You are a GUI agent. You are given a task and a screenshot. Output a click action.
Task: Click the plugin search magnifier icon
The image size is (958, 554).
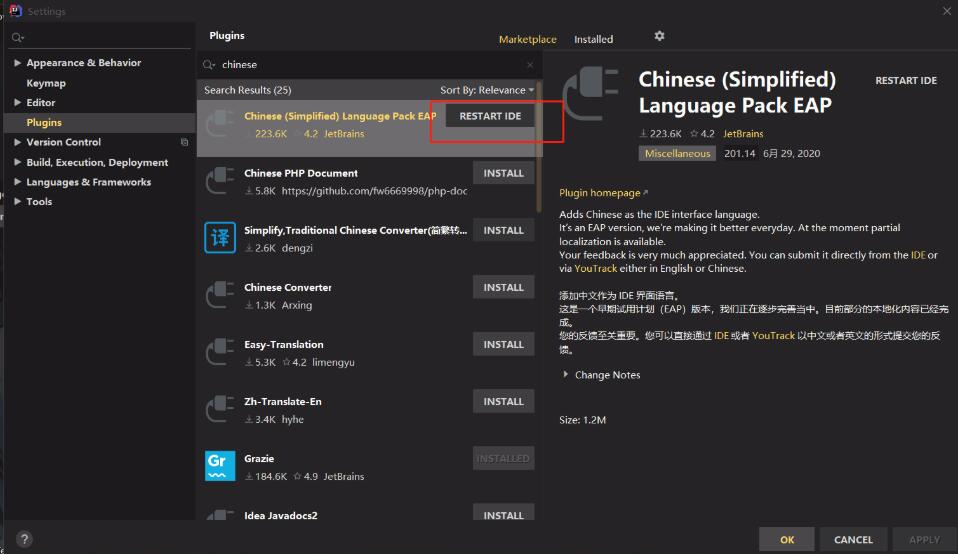coord(209,65)
